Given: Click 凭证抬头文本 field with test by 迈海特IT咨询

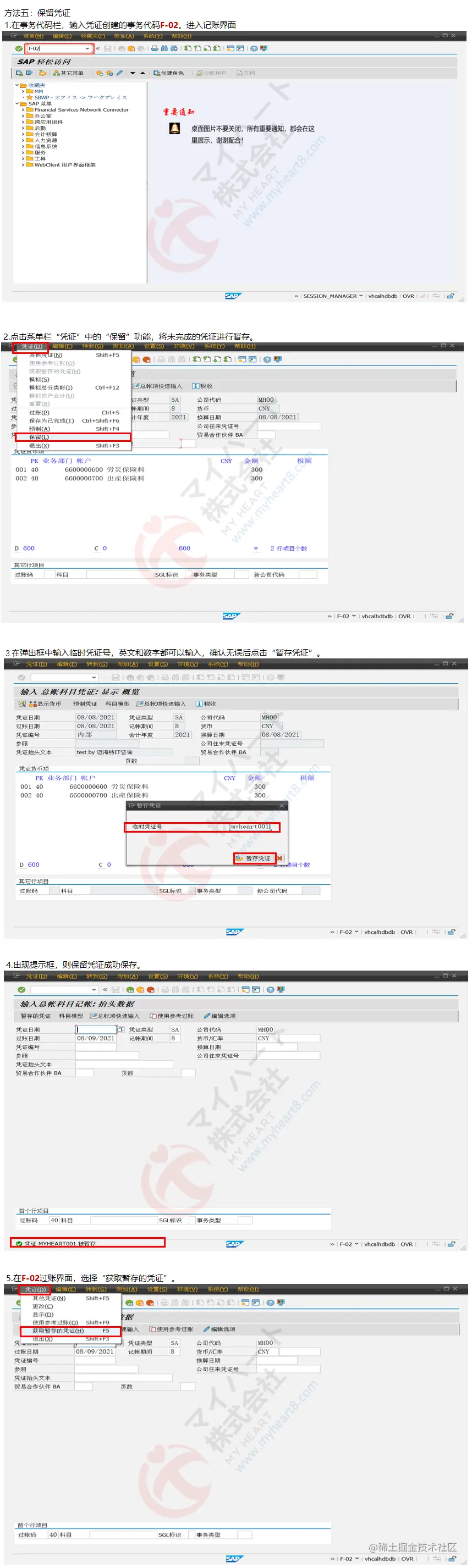Looking at the screenshot, I should click(x=124, y=752).
